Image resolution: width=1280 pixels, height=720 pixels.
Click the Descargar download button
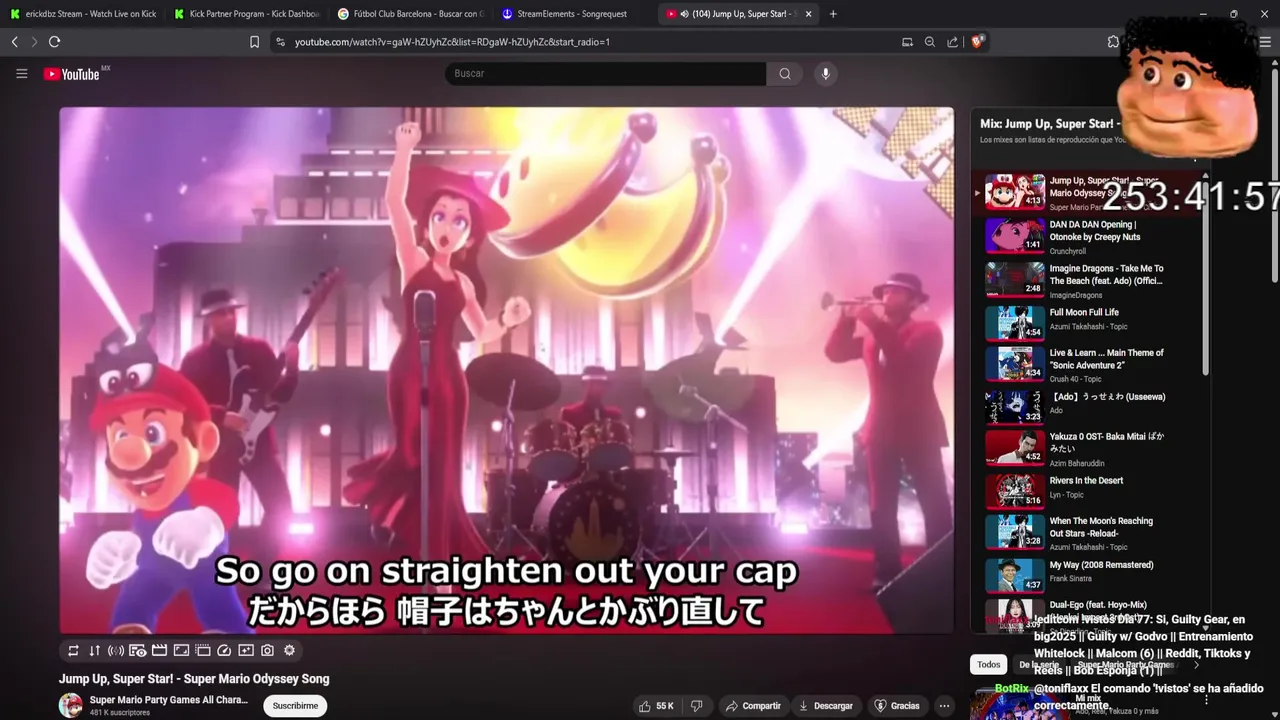point(825,706)
